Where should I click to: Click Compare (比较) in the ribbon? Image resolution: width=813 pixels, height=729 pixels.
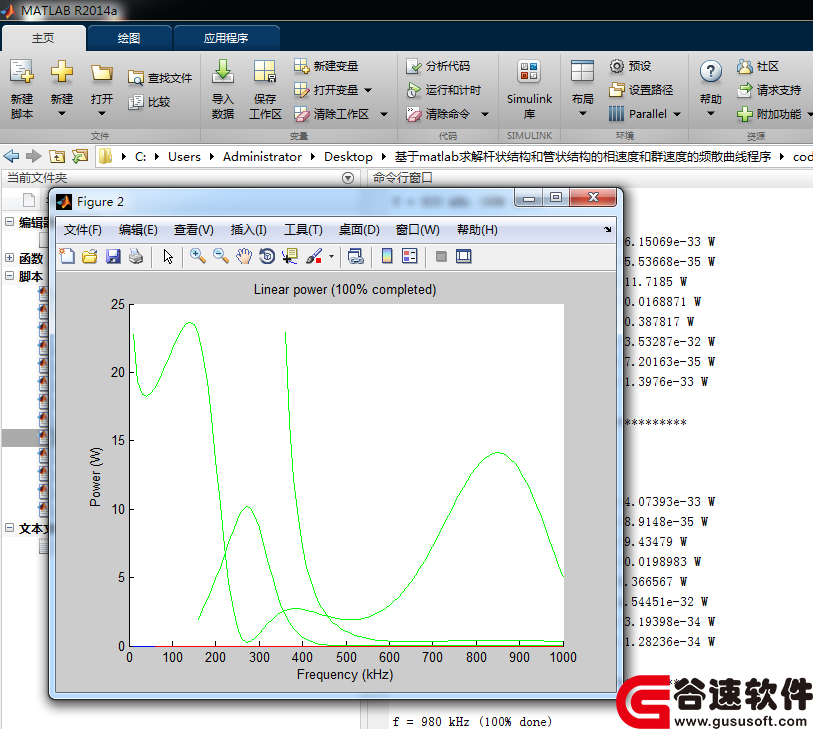(x=149, y=102)
